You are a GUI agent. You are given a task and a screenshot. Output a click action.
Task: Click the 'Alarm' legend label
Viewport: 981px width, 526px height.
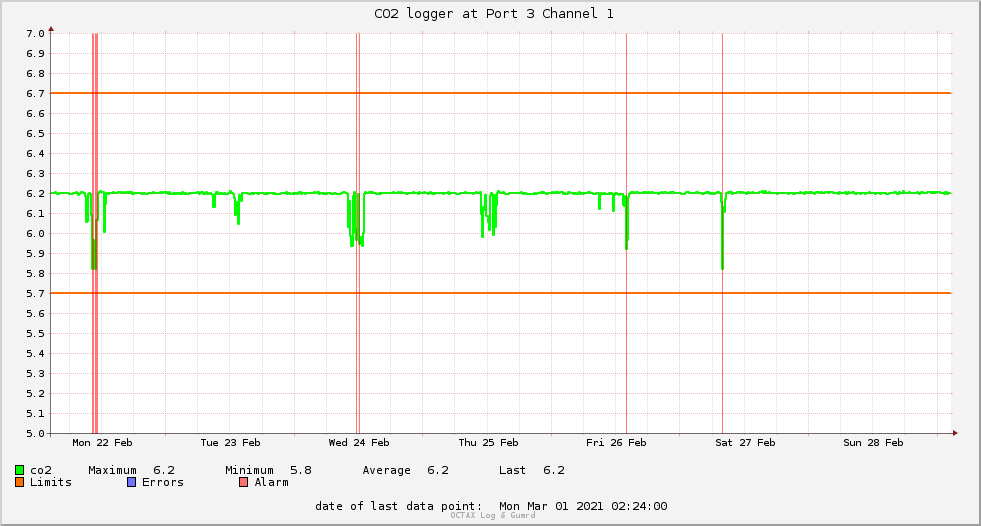272,482
